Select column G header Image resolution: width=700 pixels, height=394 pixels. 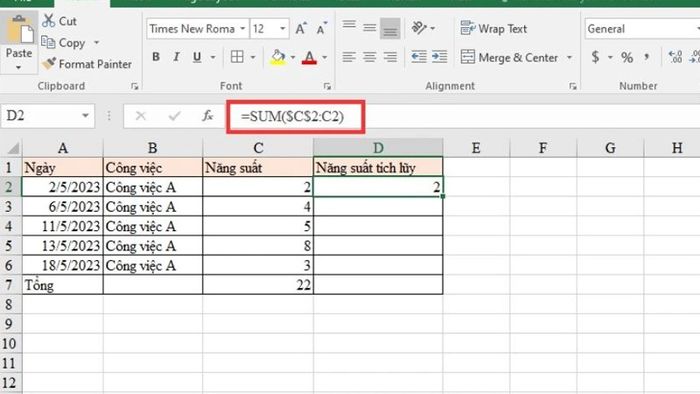pyautogui.click(x=610, y=148)
